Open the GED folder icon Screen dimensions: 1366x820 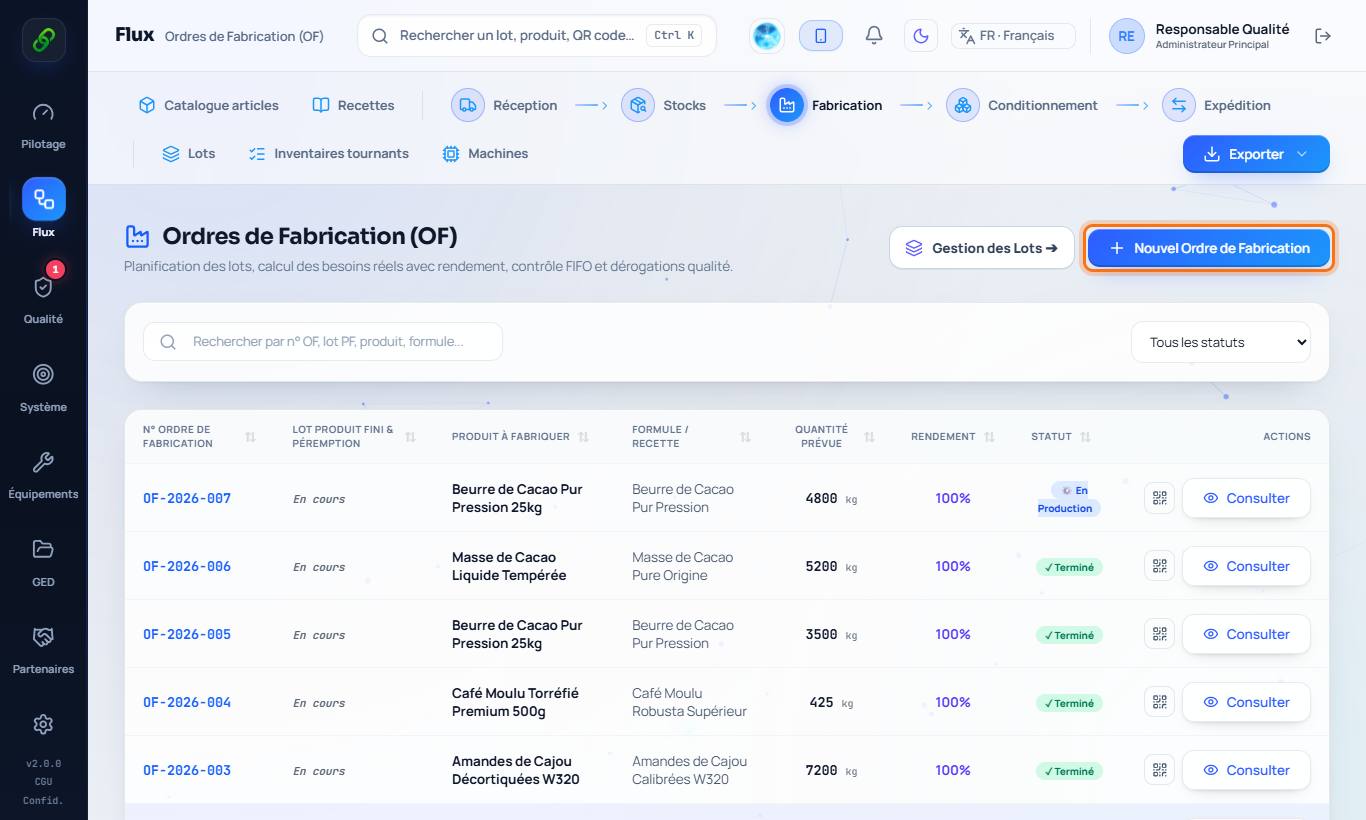click(x=43, y=560)
